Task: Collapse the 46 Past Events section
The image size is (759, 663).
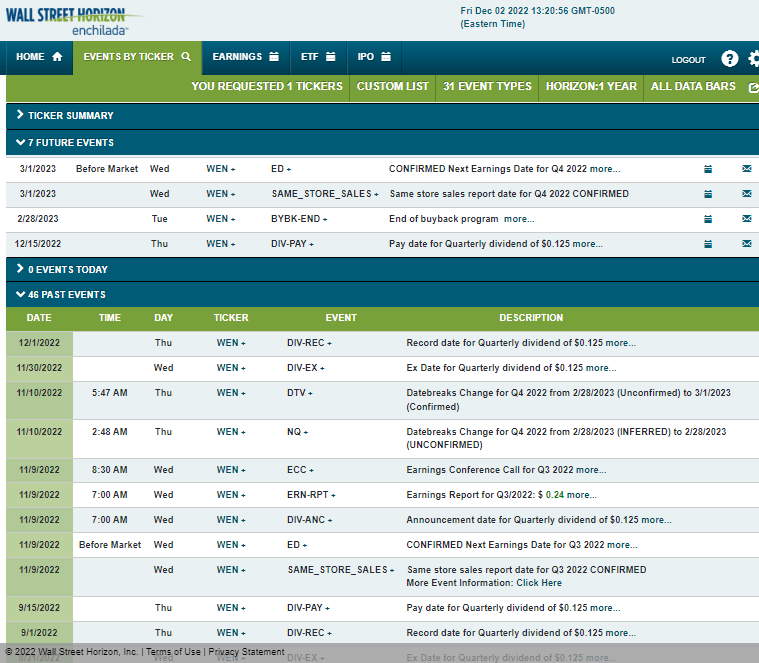Action: [60, 295]
